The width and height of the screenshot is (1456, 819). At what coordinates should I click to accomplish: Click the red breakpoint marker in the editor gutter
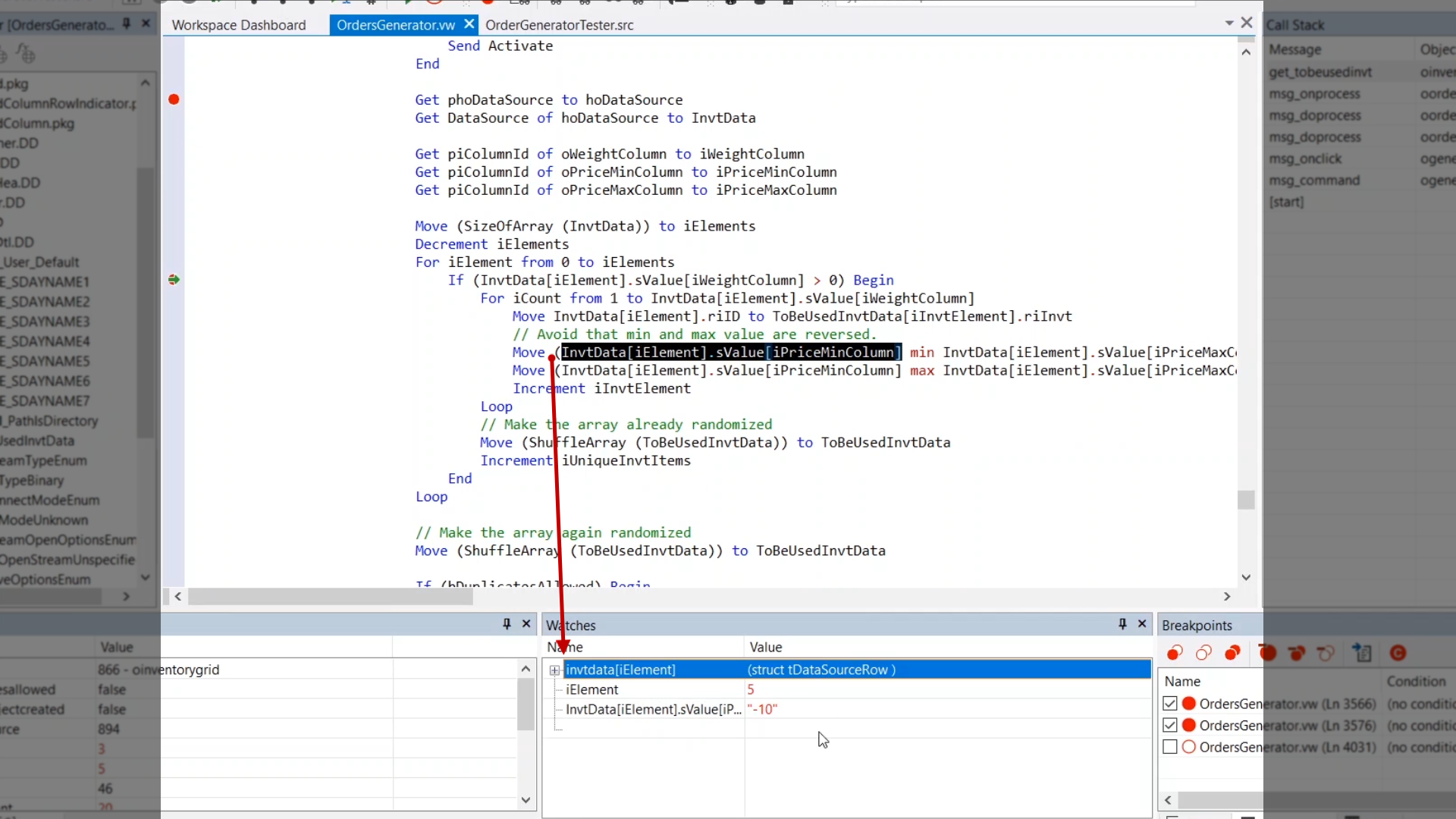tap(174, 99)
